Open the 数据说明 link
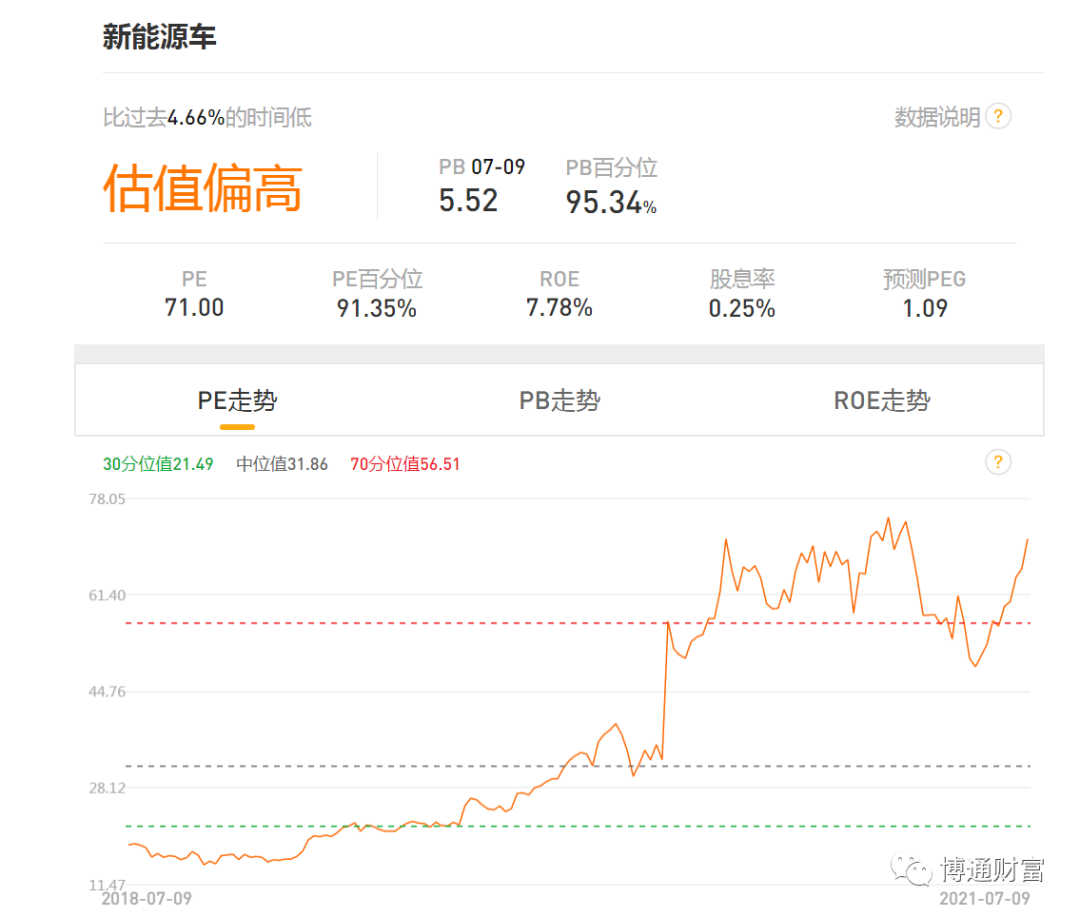The image size is (1080, 917). (x=937, y=117)
